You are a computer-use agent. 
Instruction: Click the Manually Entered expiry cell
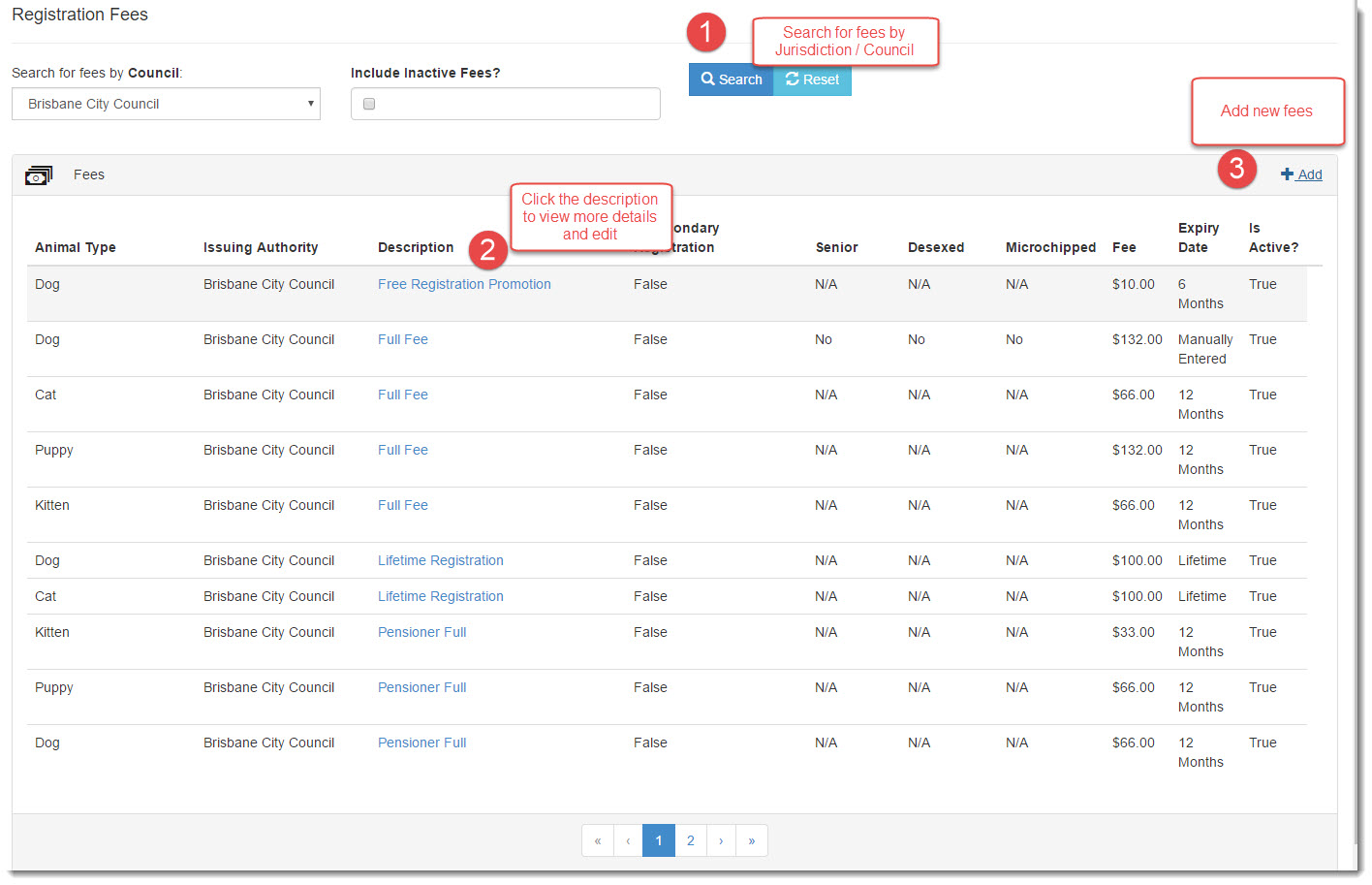pyautogui.click(x=1205, y=349)
